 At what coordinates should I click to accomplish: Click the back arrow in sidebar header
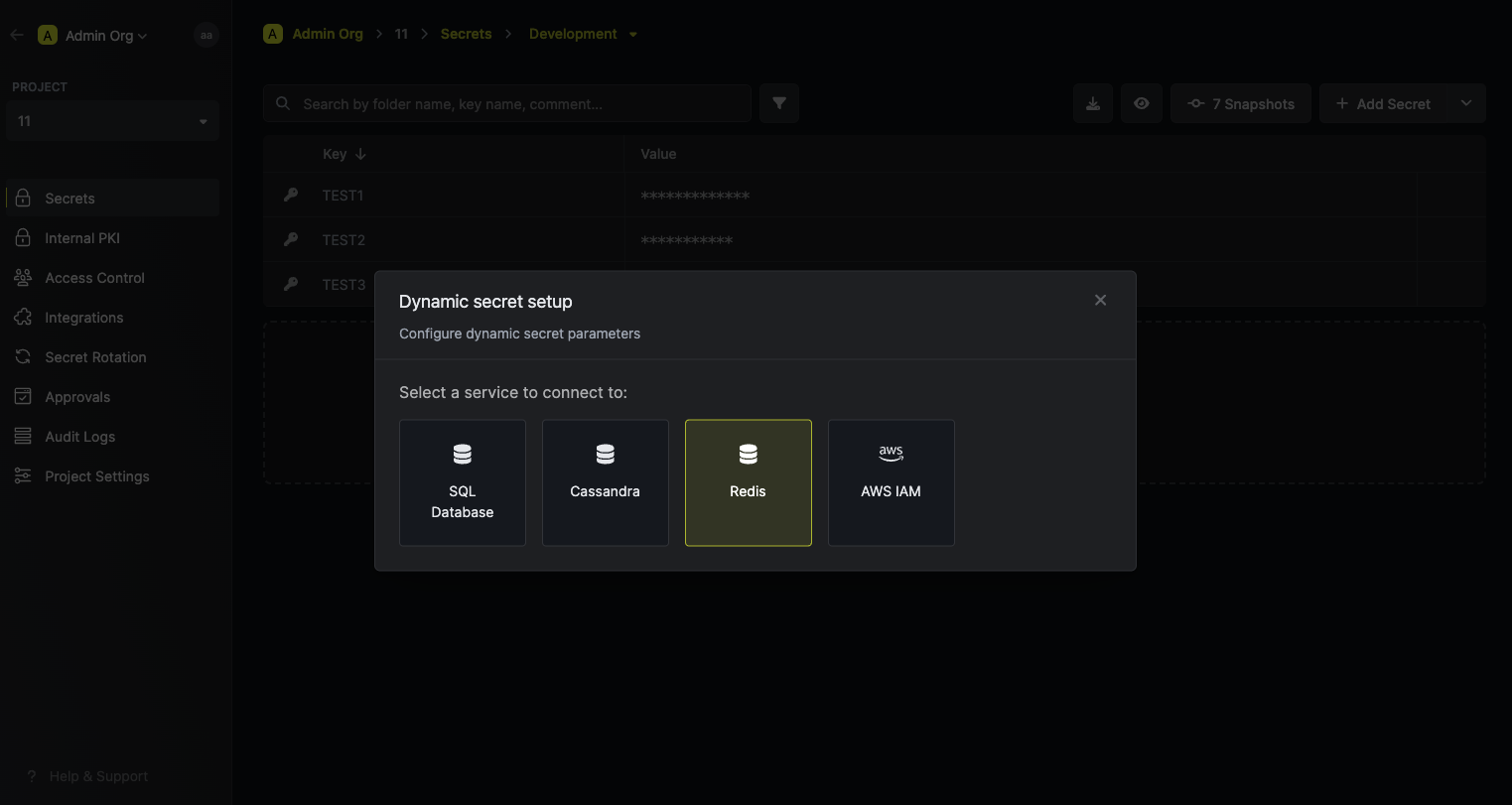click(17, 35)
